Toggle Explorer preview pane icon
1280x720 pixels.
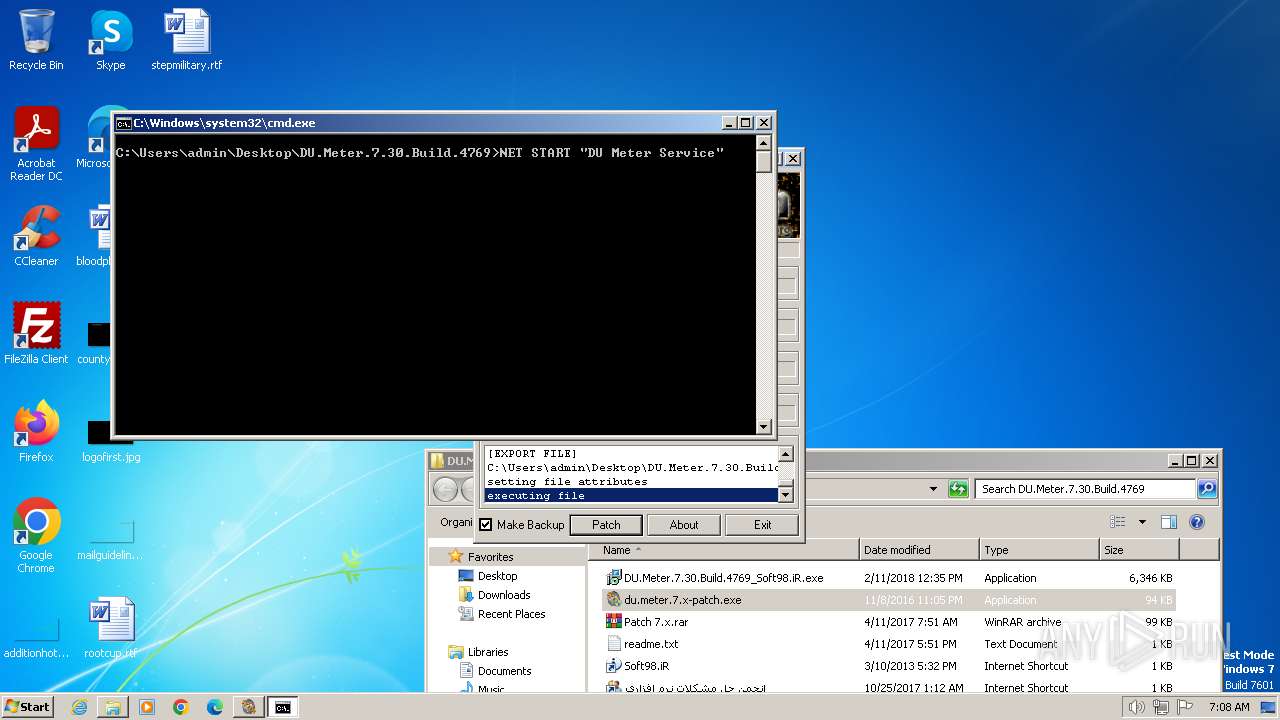coord(1169,522)
